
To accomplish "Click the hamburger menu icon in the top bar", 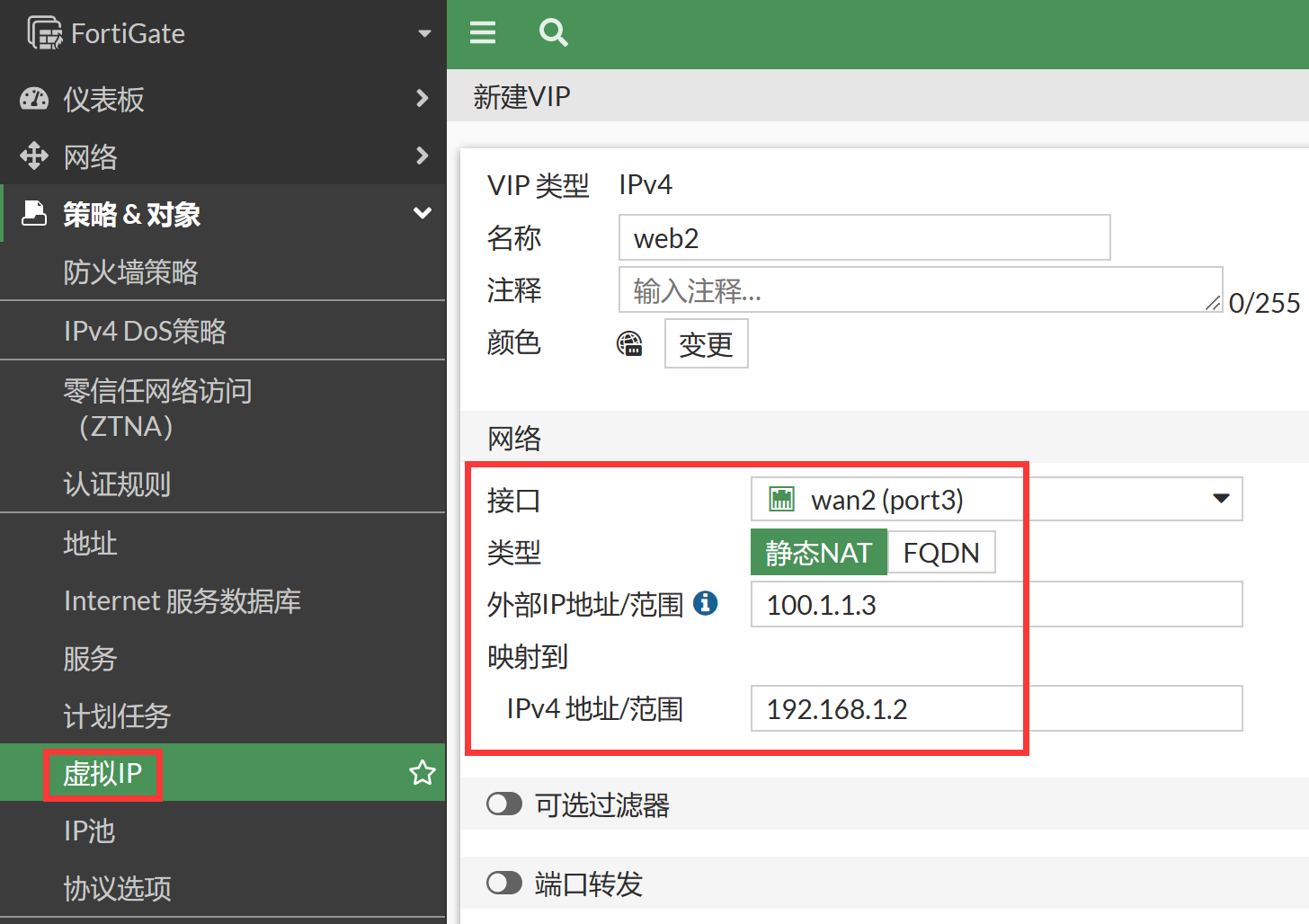I will coord(483,33).
